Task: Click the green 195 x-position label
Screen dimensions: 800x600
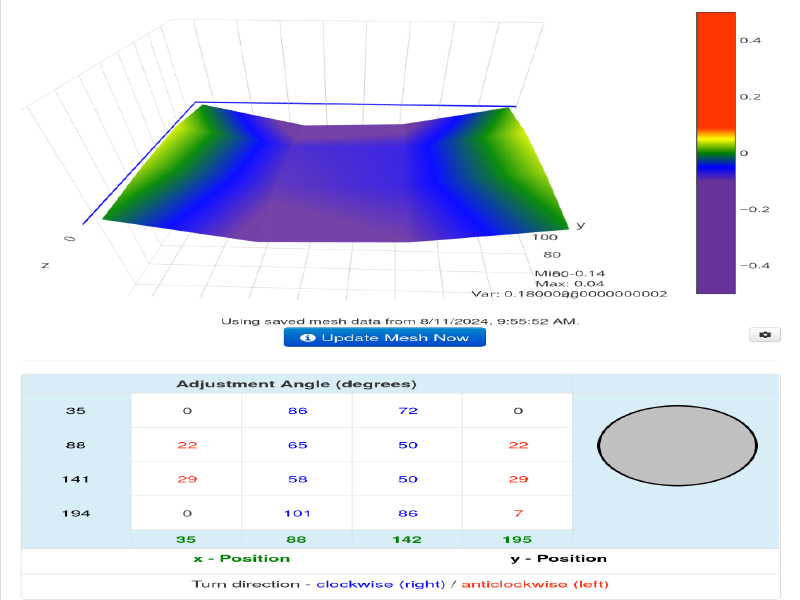Action: point(517,539)
